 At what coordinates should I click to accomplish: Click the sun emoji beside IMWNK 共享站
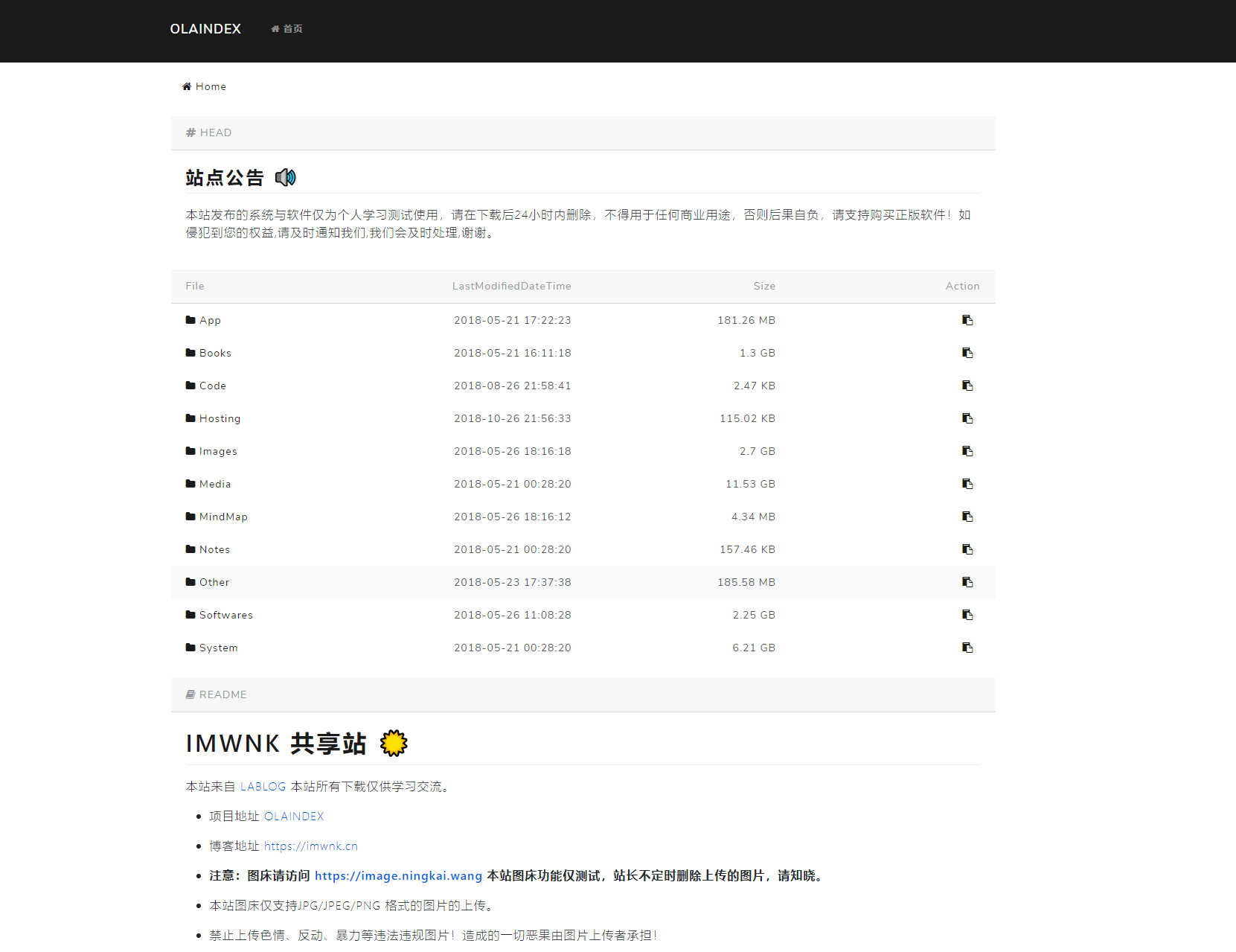pos(394,743)
